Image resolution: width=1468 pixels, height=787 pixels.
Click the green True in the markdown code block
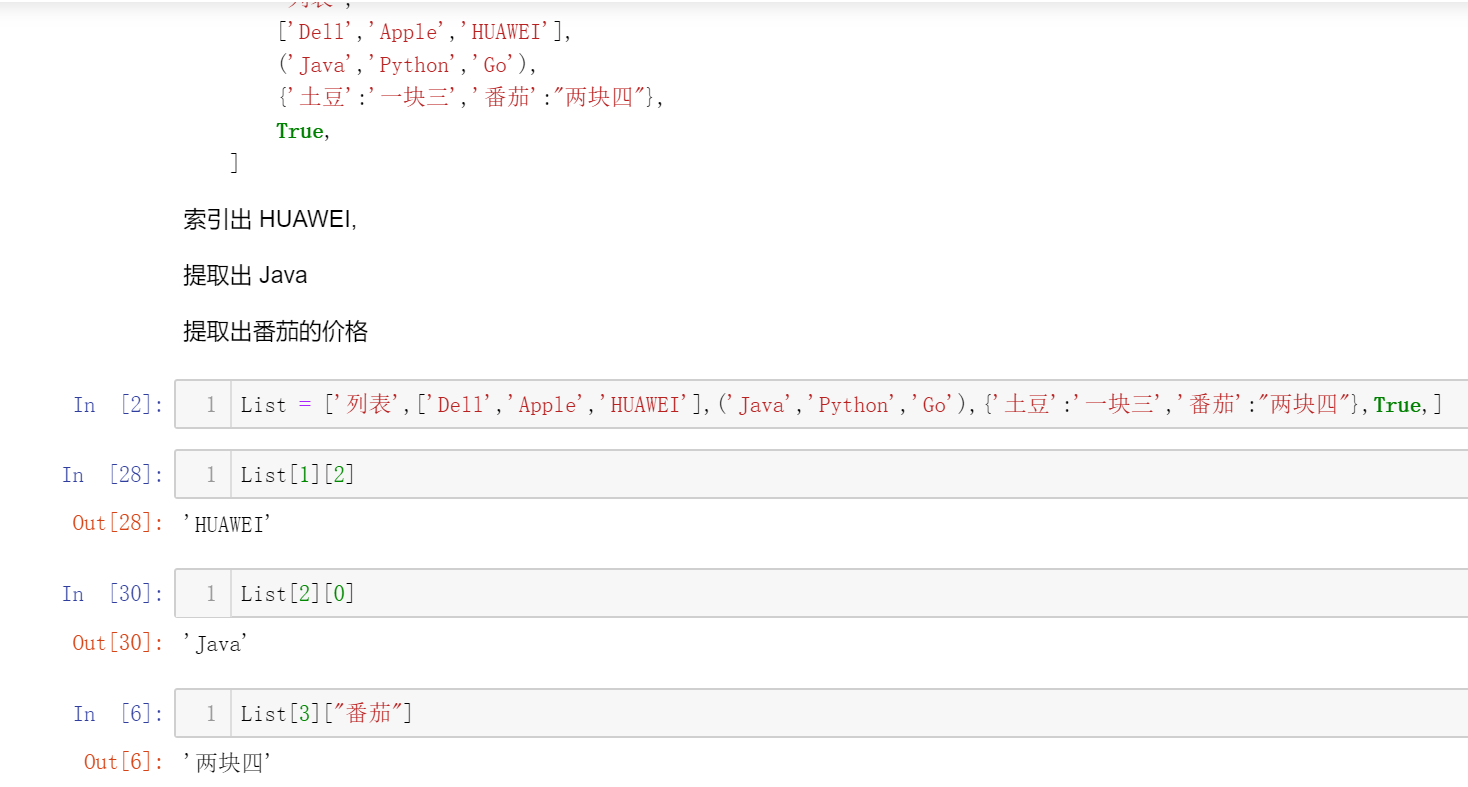tap(299, 131)
